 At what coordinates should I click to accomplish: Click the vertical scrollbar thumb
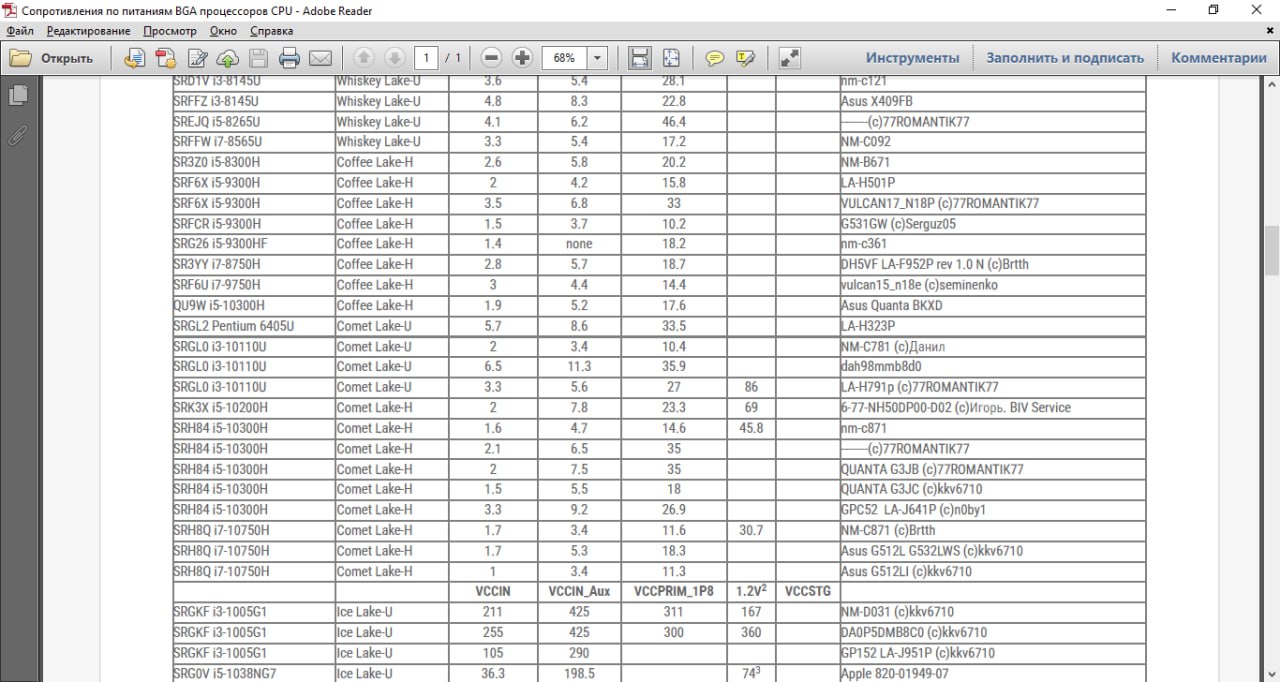pyautogui.click(x=1272, y=250)
